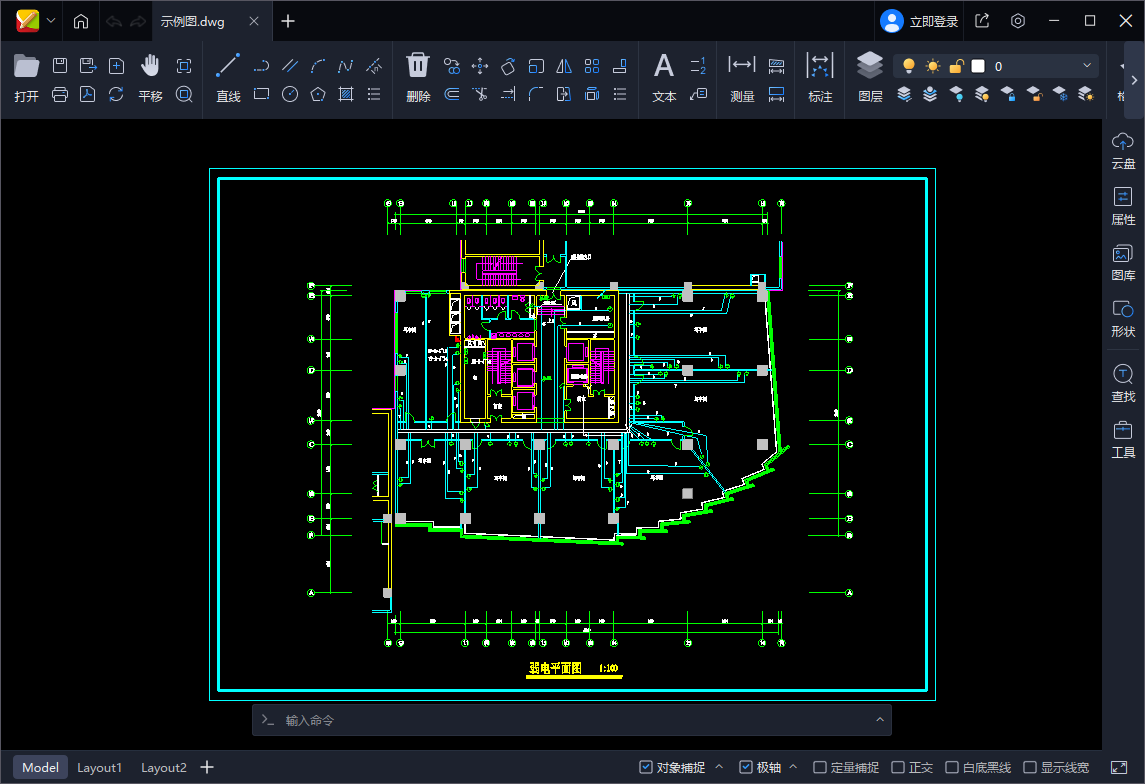The width and height of the screenshot is (1145, 784).
Task: Switch to the Layout2 tab
Action: (163, 767)
